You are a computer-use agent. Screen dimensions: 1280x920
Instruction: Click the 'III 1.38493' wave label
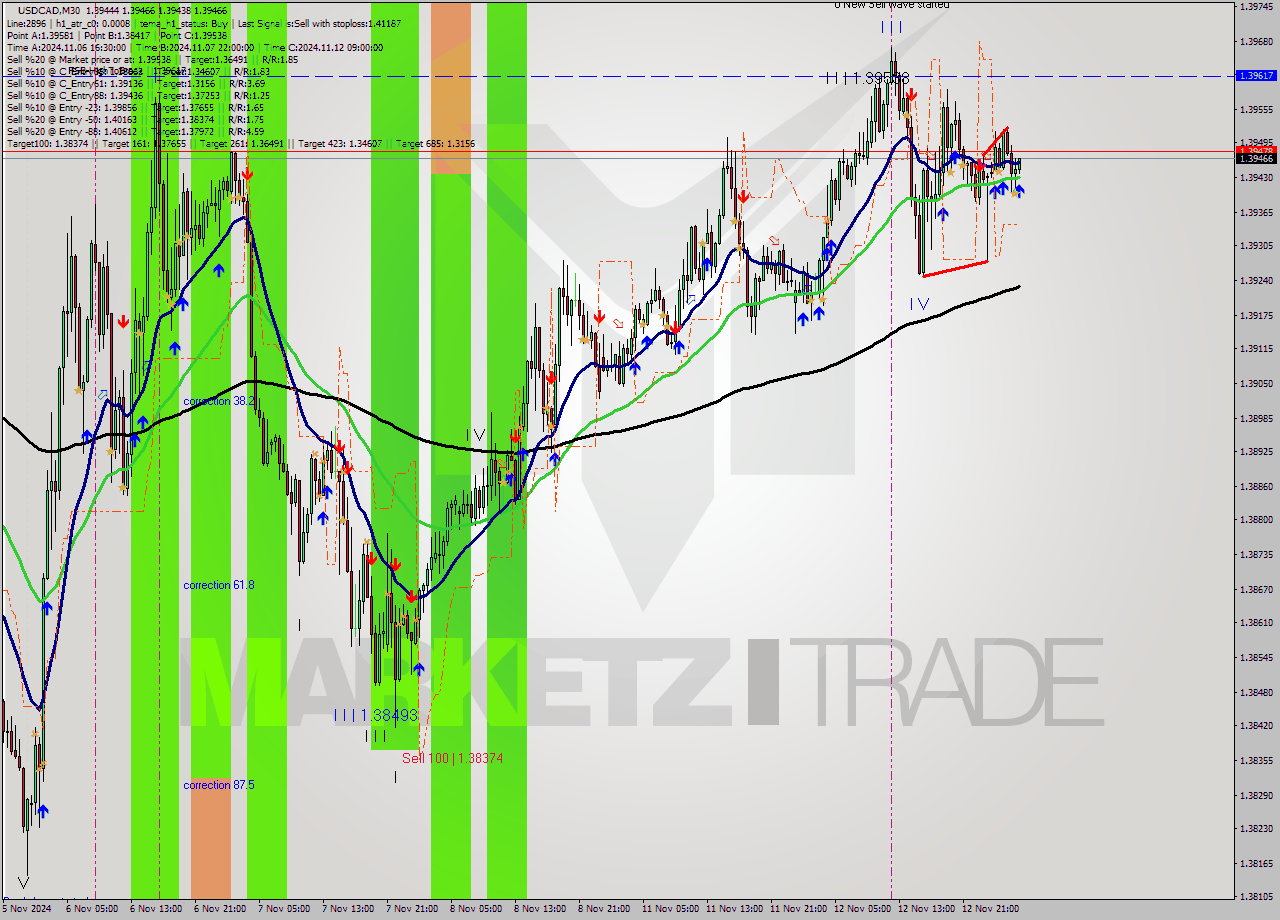tap(375, 715)
